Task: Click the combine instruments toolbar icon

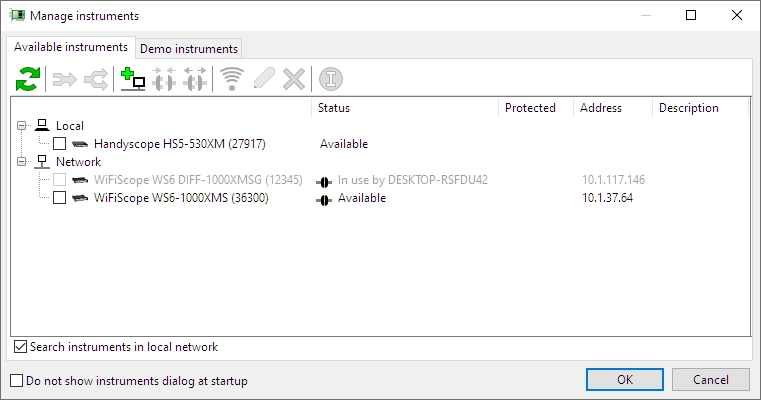Action: [64, 78]
